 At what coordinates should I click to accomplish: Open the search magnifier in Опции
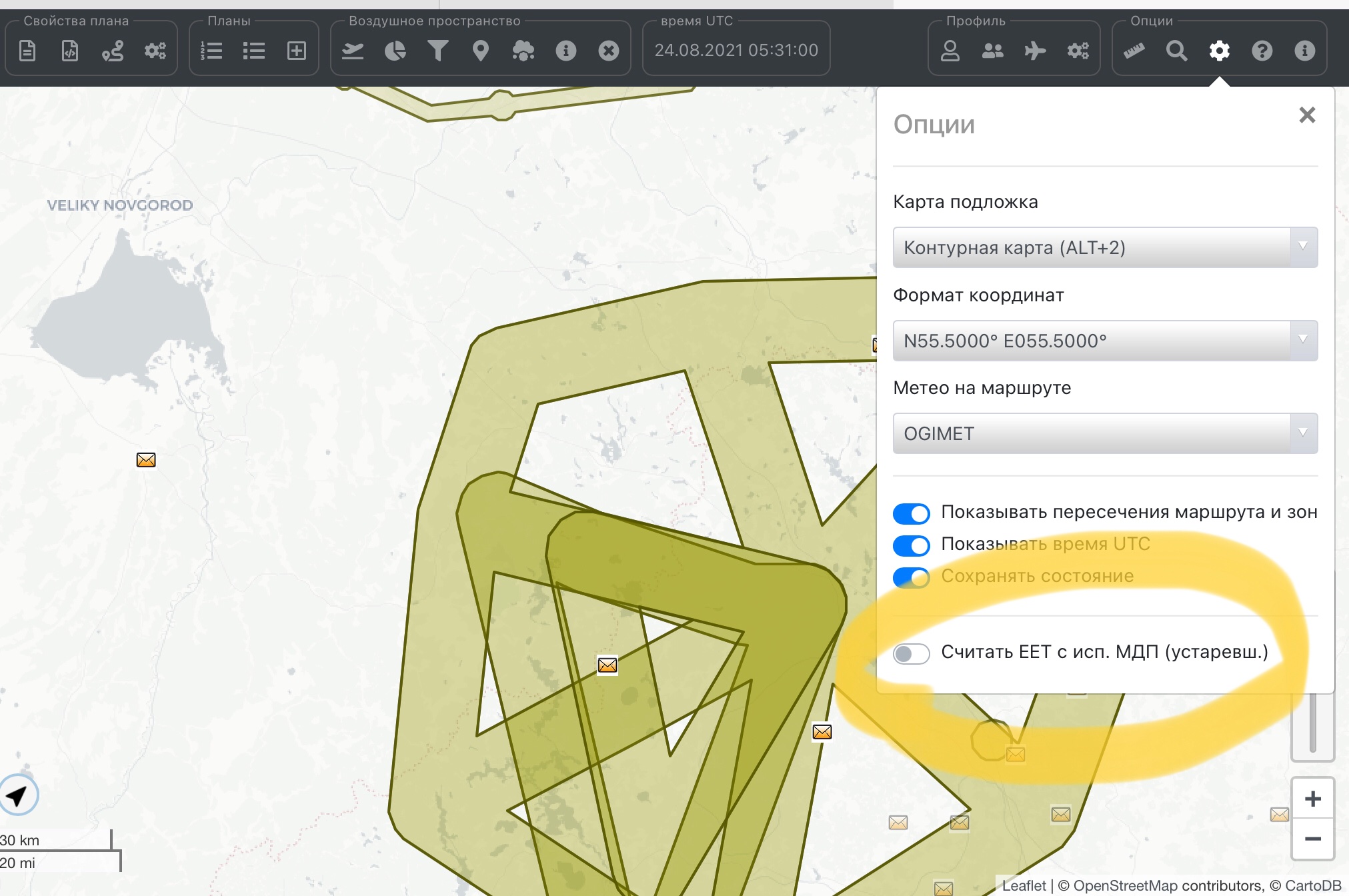[x=1176, y=51]
